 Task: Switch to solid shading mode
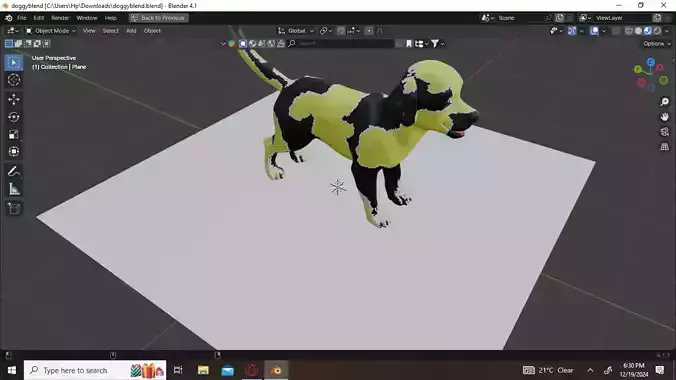[x=638, y=31]
